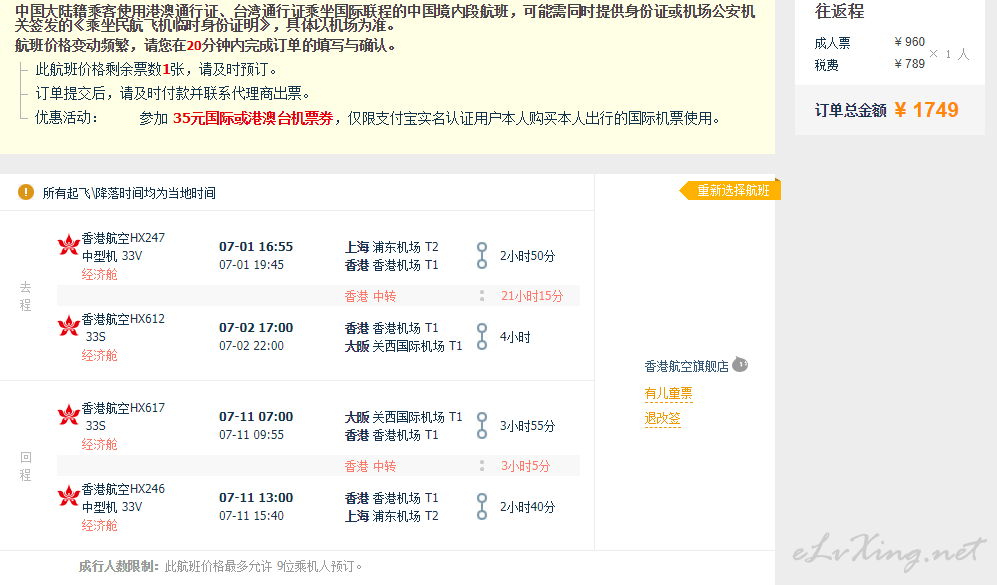Click the adult ticket price ¥ 960
The image size is (997, 585).
click(x=910, y=42)
